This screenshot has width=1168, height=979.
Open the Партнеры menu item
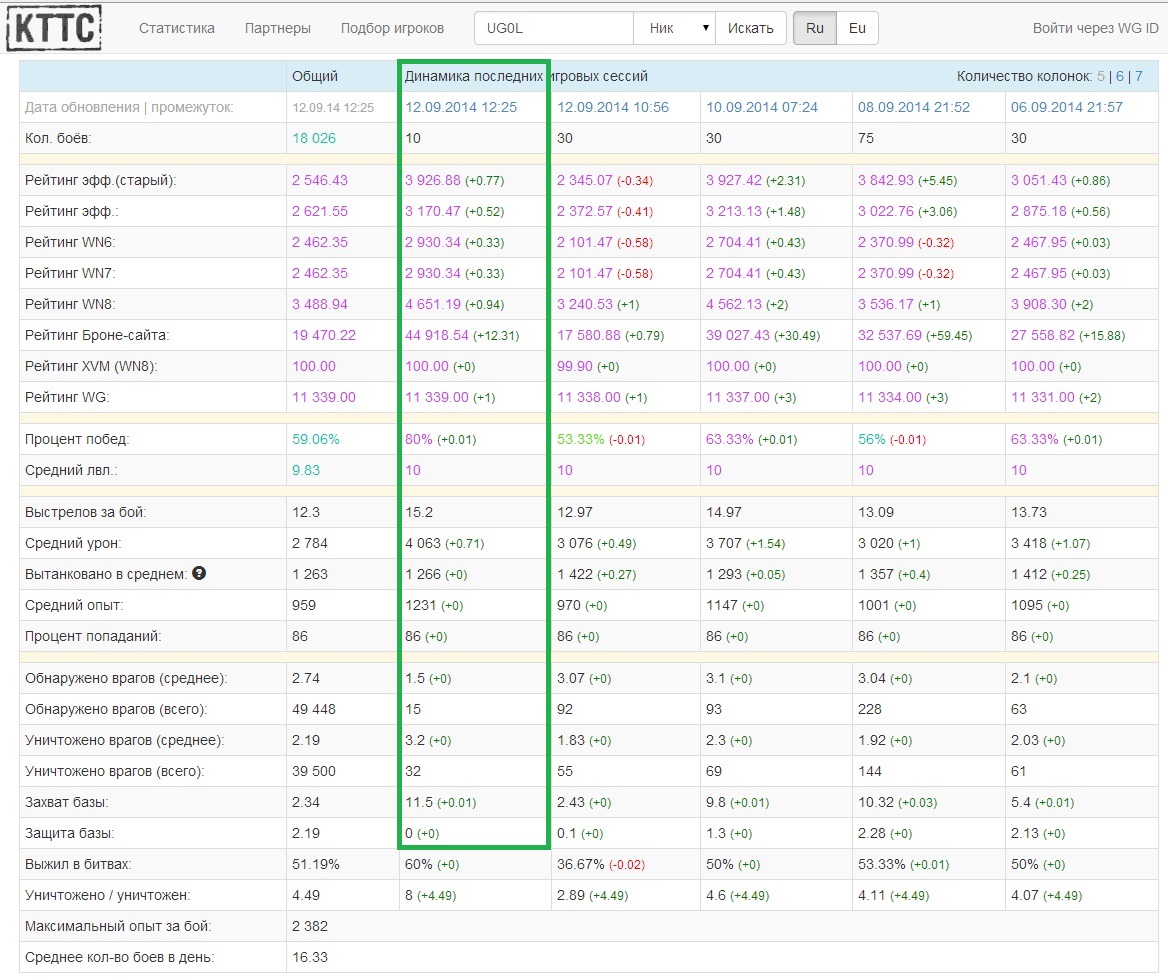tap(278, 28)
